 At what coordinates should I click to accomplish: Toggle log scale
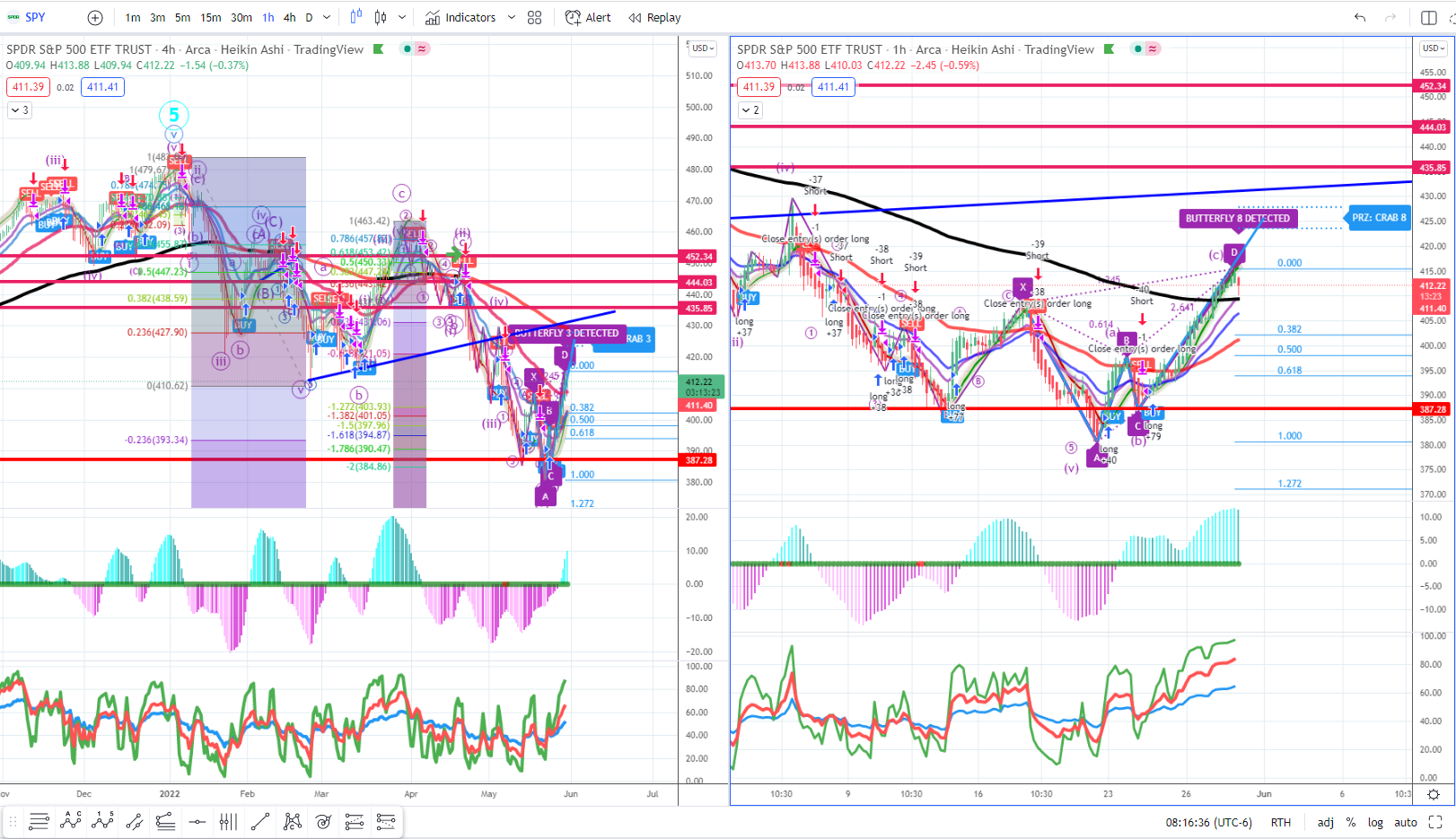coord(1375,822)
